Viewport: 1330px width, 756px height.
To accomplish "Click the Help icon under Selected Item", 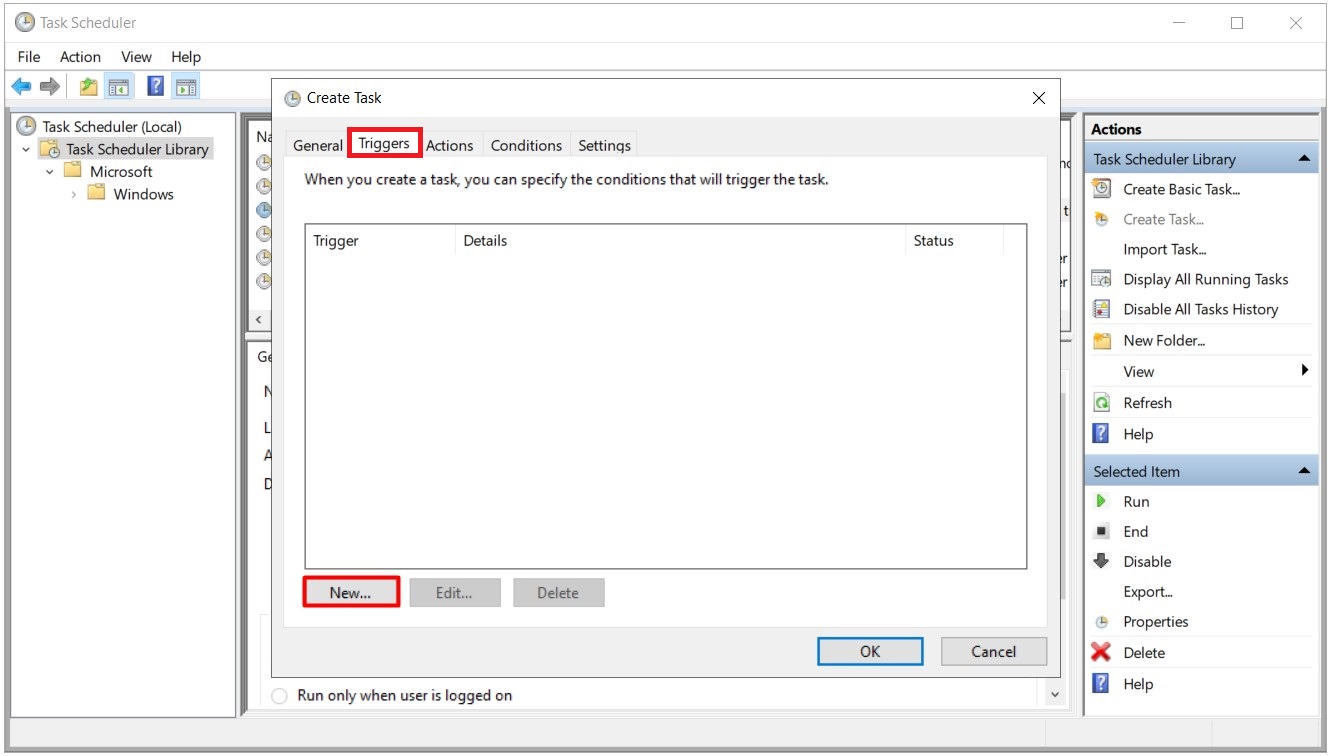I will coord(1101,684).
